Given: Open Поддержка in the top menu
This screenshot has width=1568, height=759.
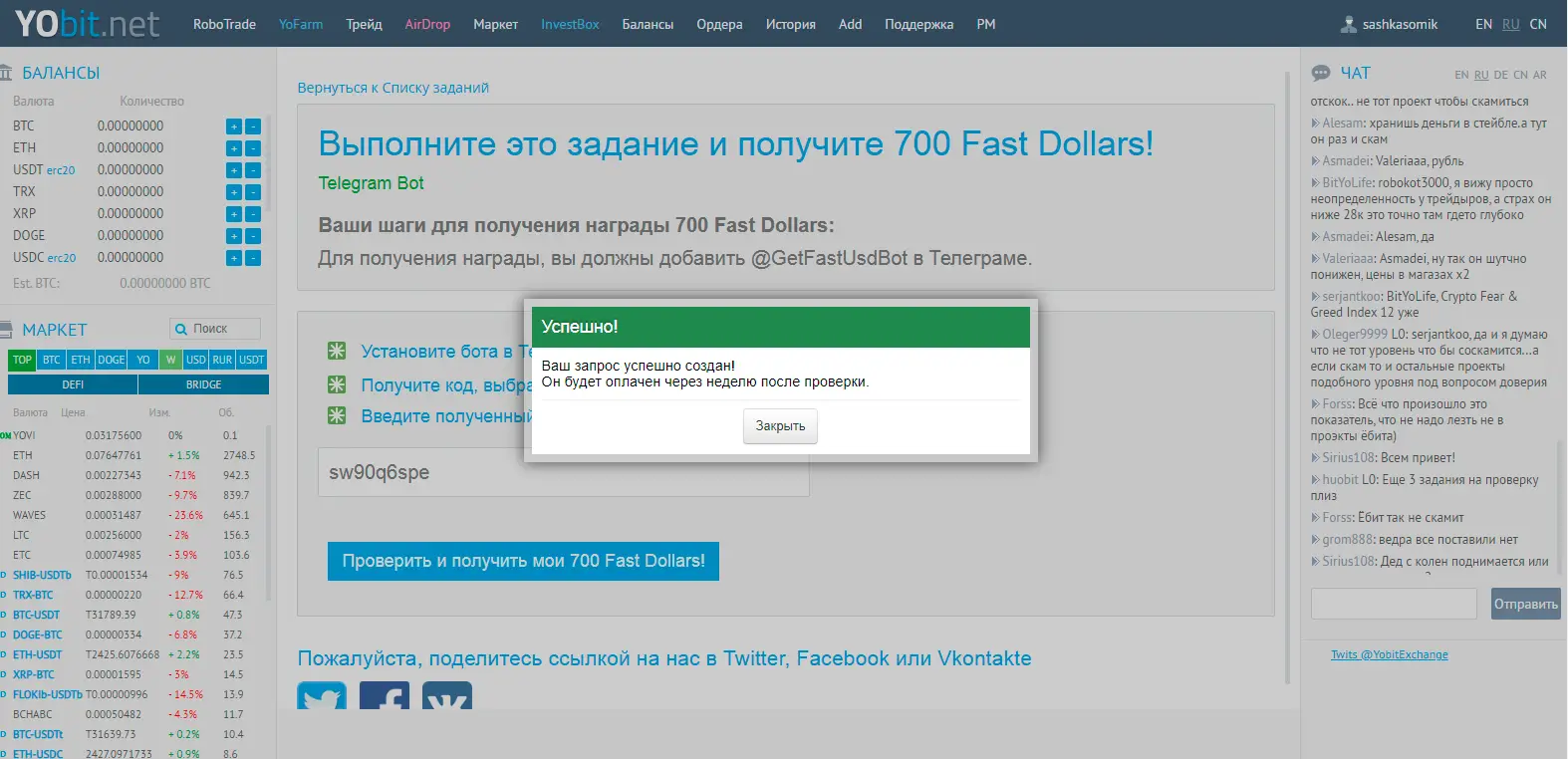Looking at the screenshot, I should (x=918, y=24).
